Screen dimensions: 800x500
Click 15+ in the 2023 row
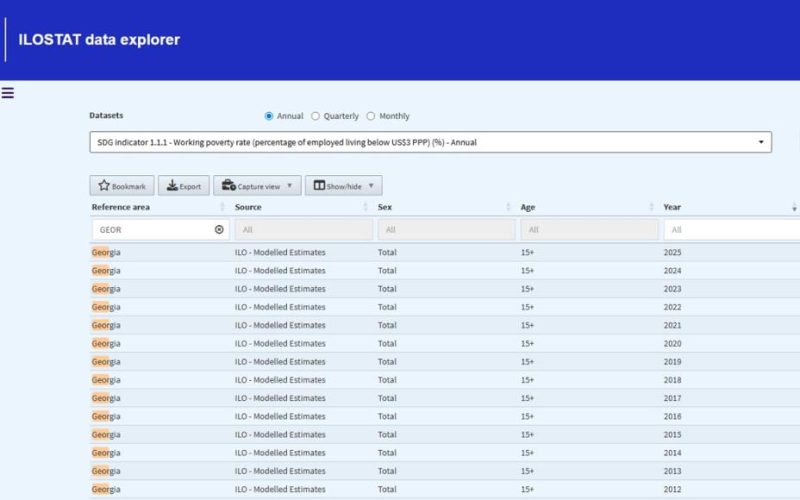[x=527, y=289]
